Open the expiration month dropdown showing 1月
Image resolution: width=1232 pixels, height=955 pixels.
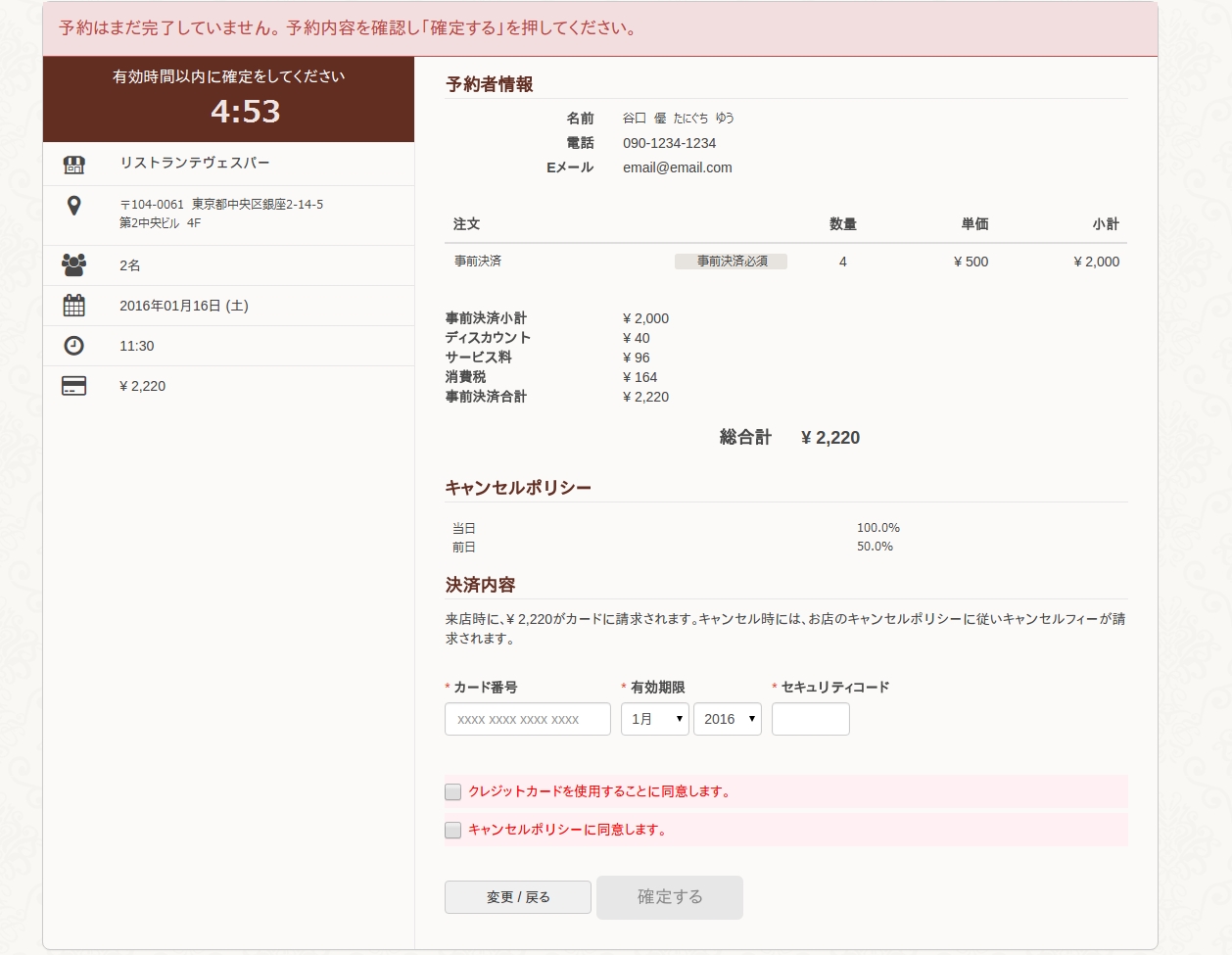(654, 718)
